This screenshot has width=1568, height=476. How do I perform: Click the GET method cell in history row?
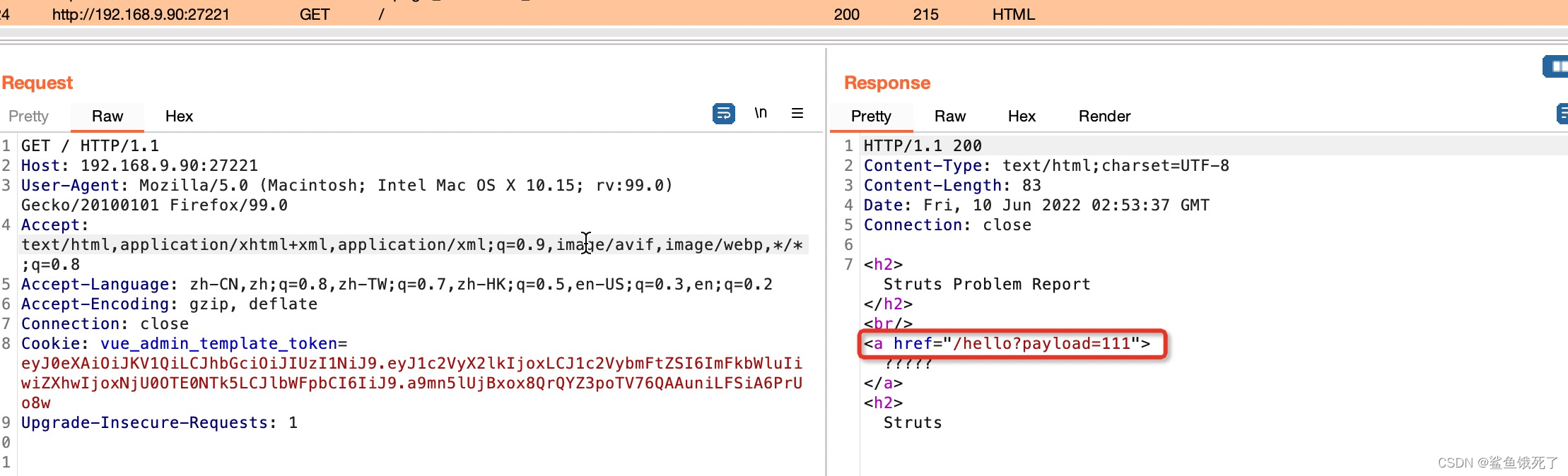click(315, 14)
